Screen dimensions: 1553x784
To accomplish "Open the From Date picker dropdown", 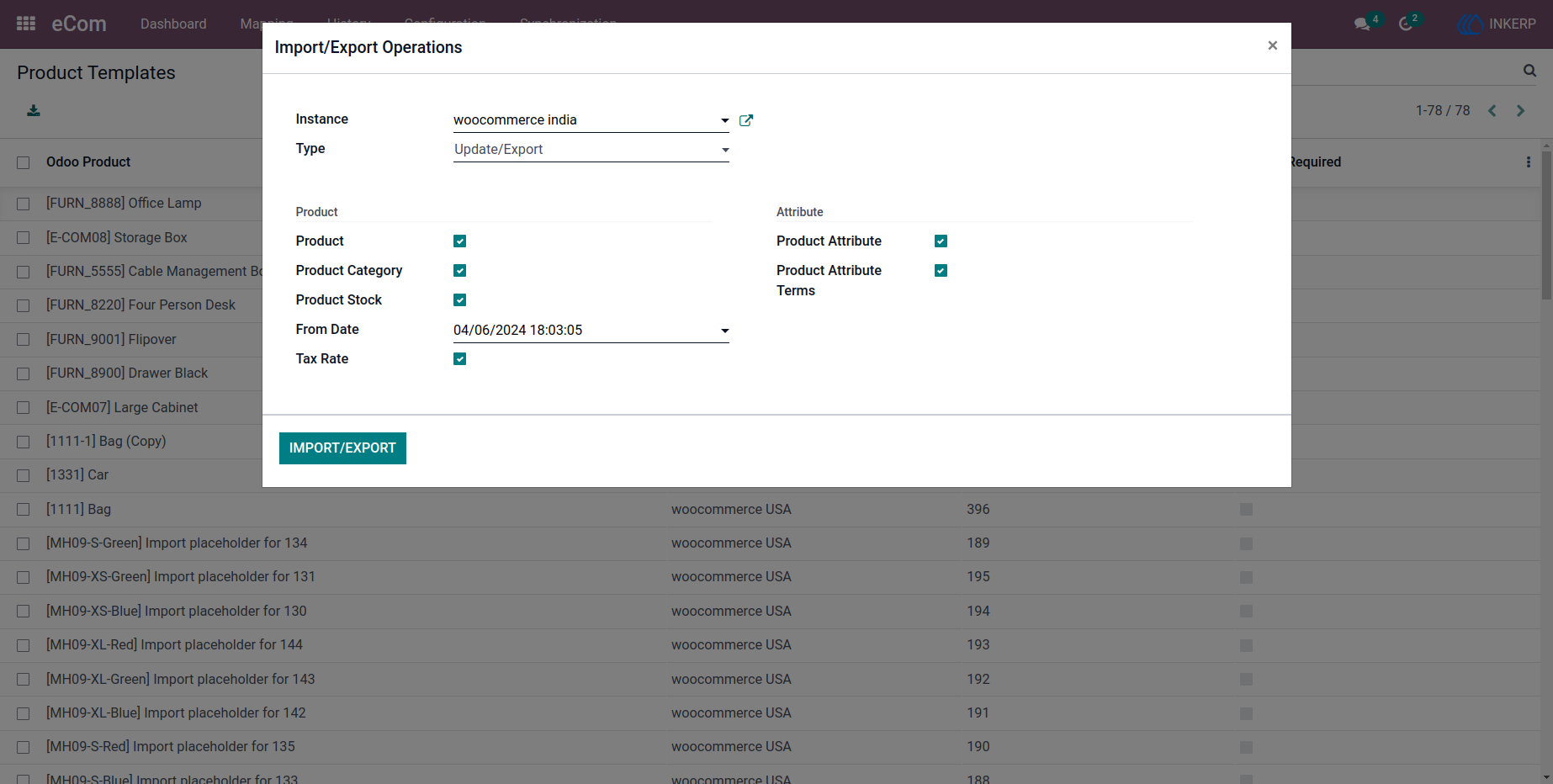I will [725, 331].
